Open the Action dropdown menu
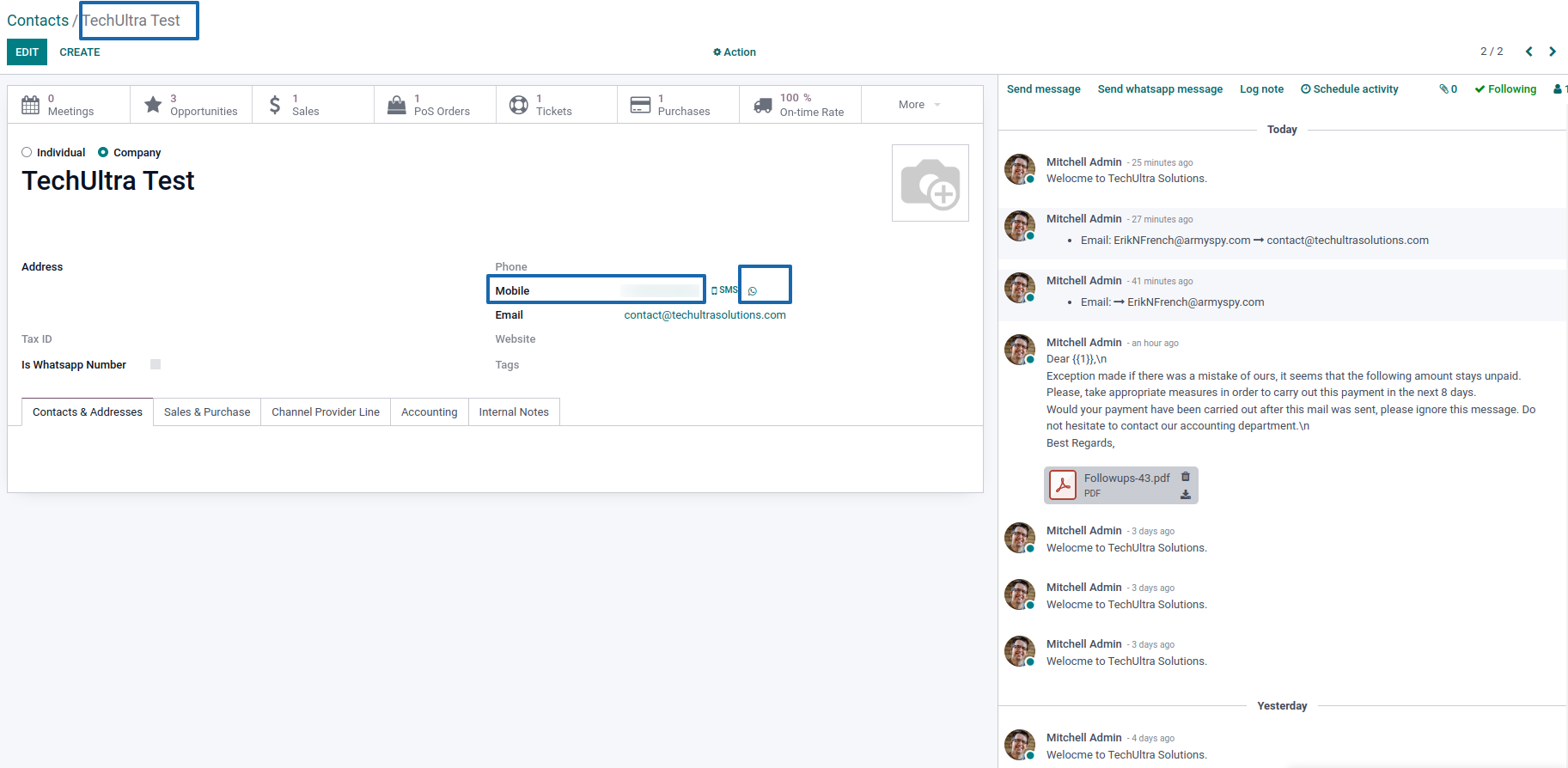This screenshot has width=1568, height=768. click(x=735, y=52)
